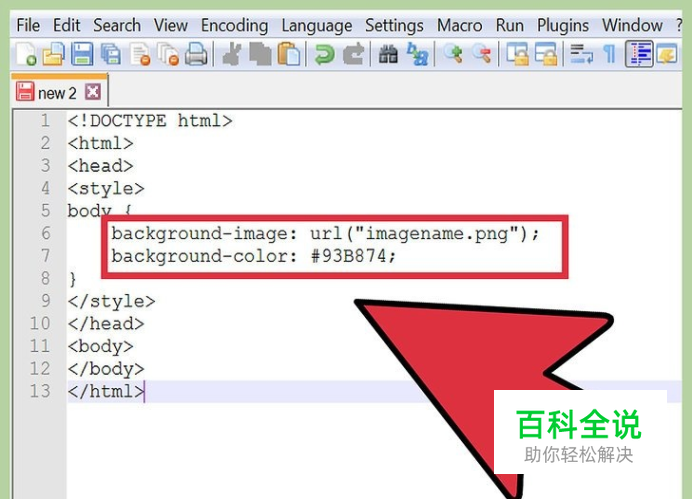692x499 pixels.
Task: Click the </style> closing tag line
Action: click(x=112, y=301)
